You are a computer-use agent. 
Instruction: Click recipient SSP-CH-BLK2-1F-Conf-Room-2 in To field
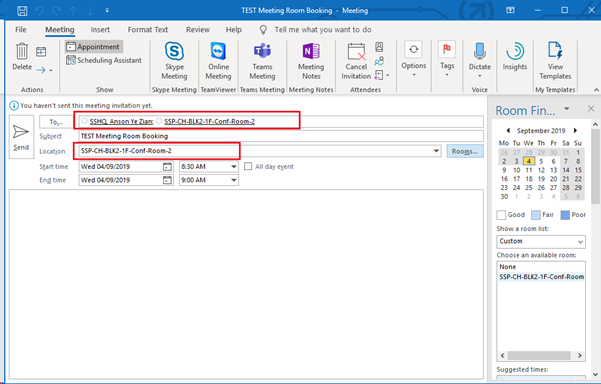tap(210, 121)
